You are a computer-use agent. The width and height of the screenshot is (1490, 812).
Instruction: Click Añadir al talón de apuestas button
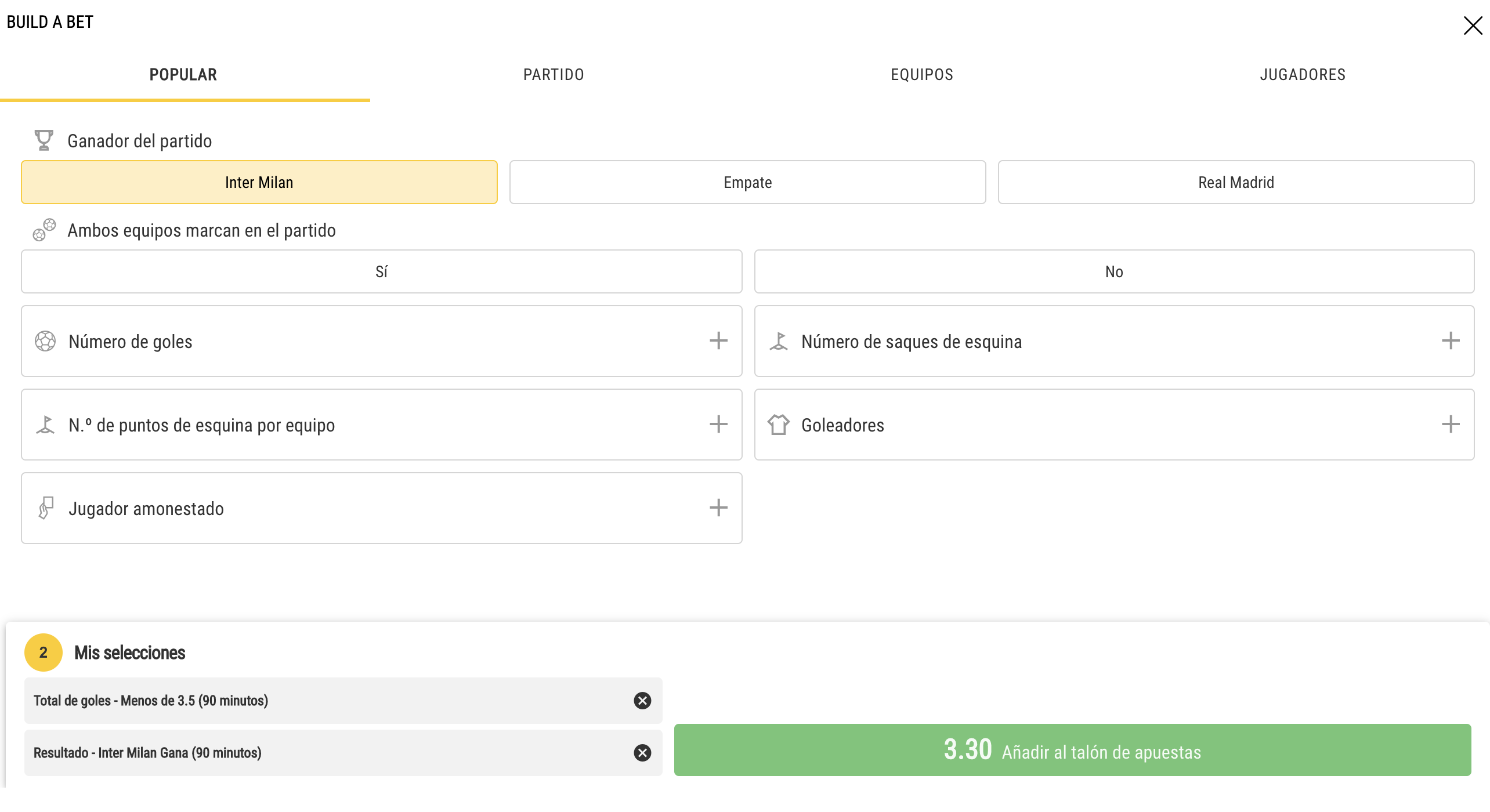point(1072,750)
